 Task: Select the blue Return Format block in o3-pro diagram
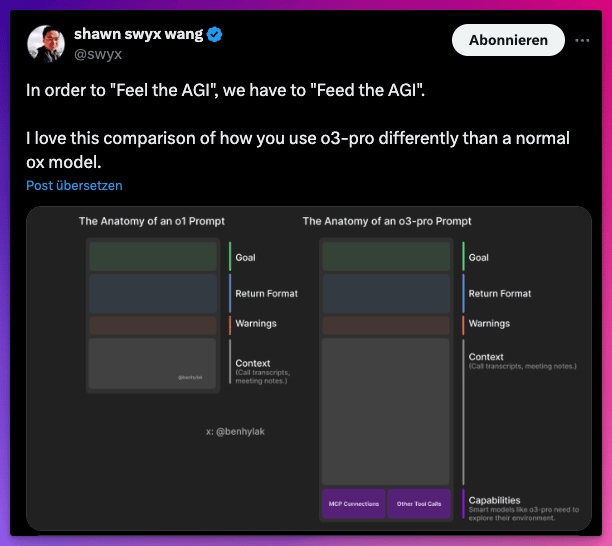pos(386,294)
